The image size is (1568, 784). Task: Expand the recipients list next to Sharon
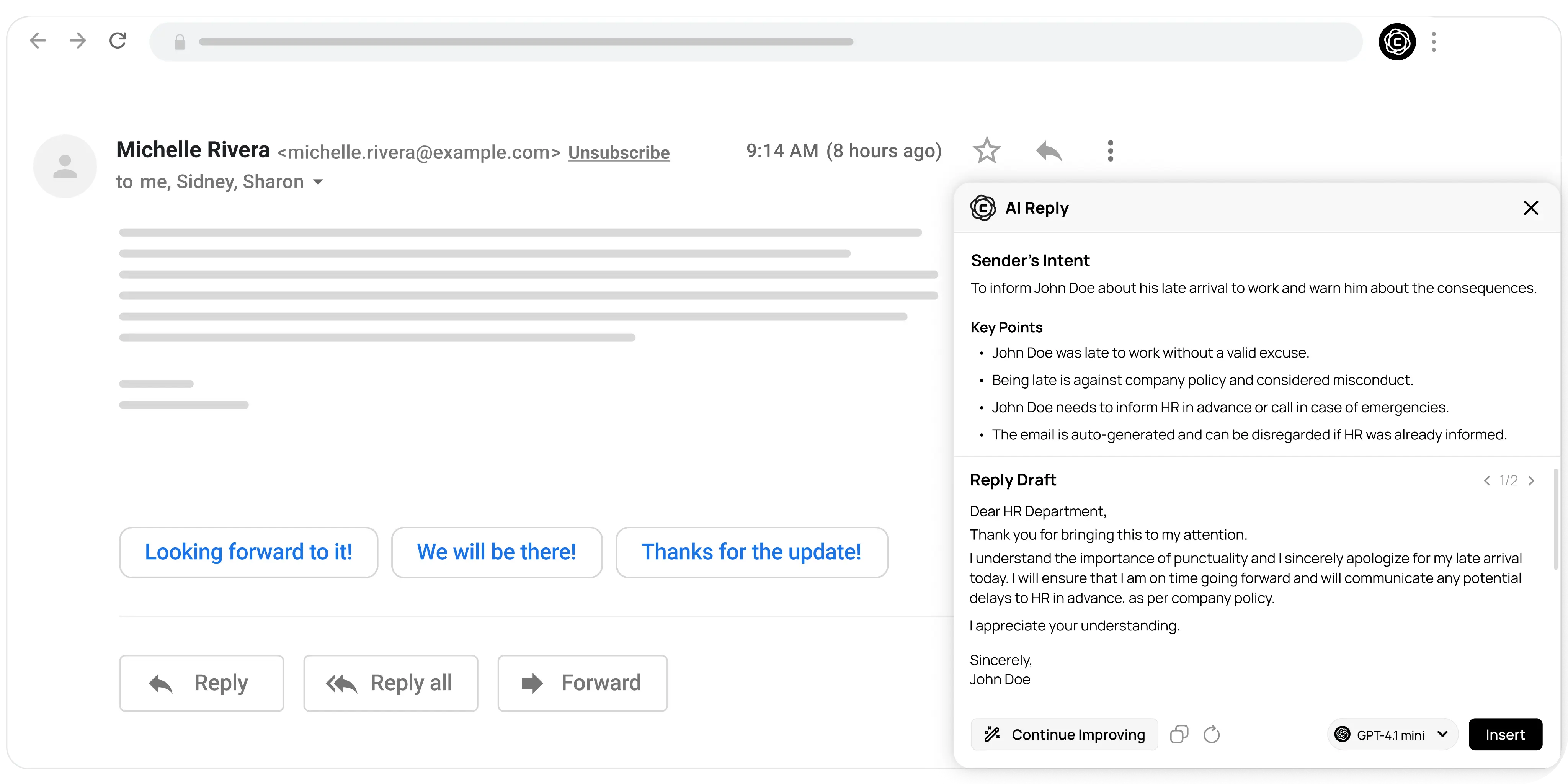[x=318, y=182]
